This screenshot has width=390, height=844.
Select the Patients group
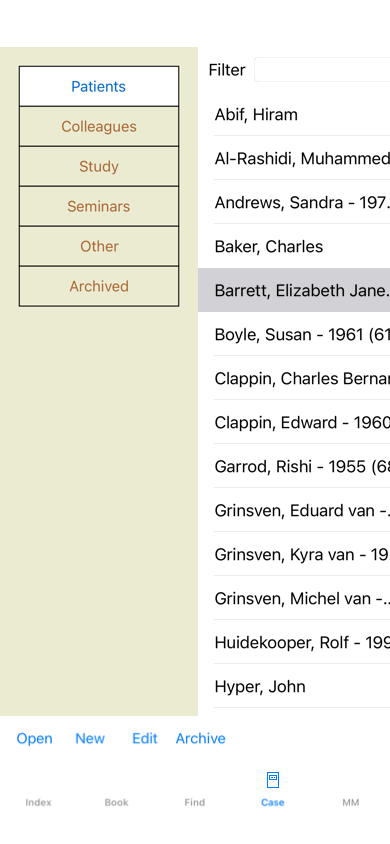(x=99, y=87)
